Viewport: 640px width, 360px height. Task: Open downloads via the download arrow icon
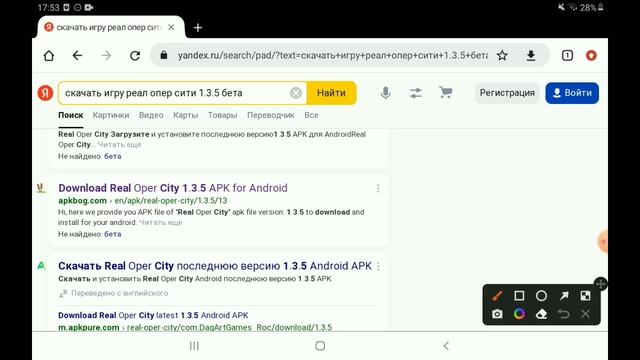point(531,56)
